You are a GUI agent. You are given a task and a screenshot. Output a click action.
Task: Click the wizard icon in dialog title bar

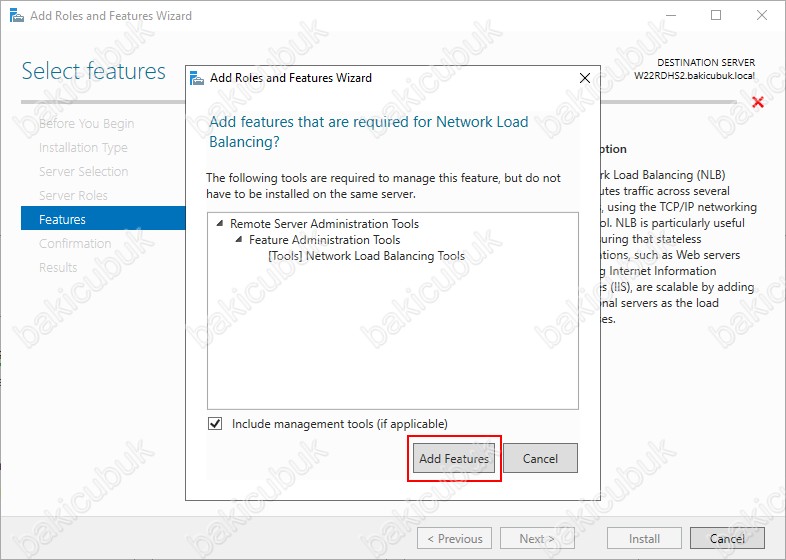coord(197,78)
